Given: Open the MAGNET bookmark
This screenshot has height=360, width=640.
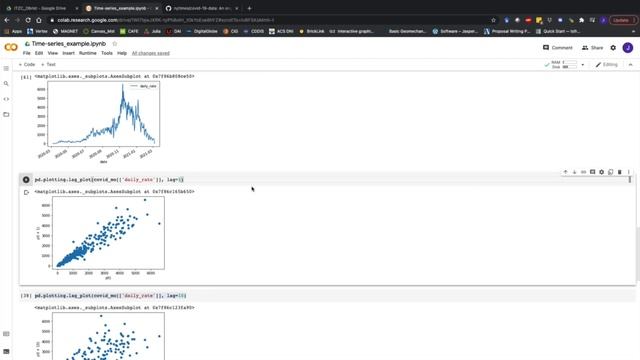Looking at the screenshot, I should pyautogui.click(x=65, y=31).
